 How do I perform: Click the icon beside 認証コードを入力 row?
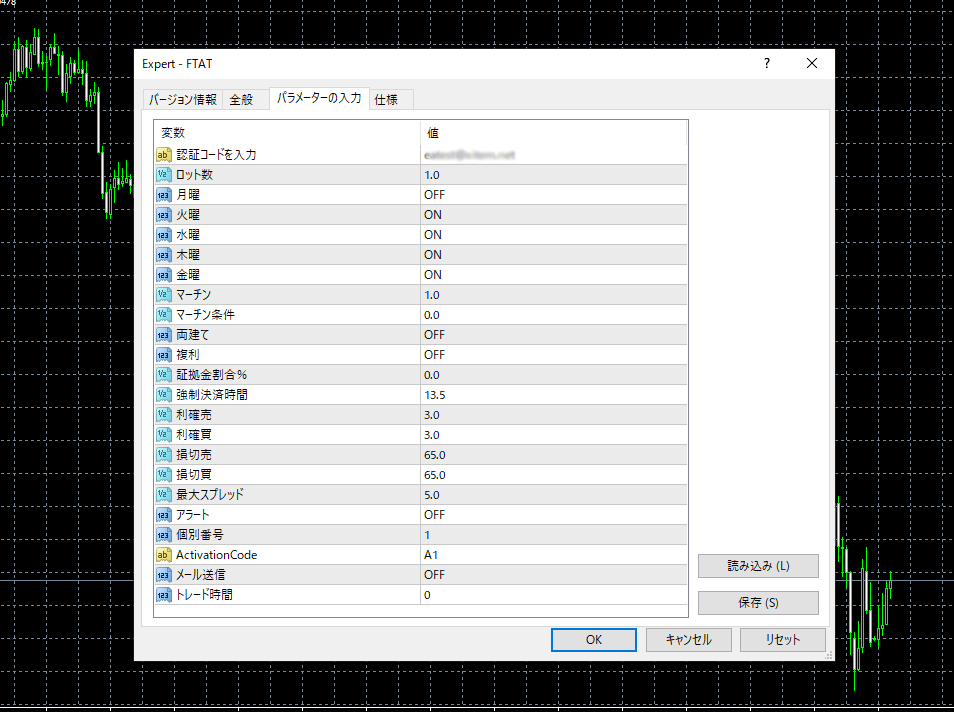(164, 155)
